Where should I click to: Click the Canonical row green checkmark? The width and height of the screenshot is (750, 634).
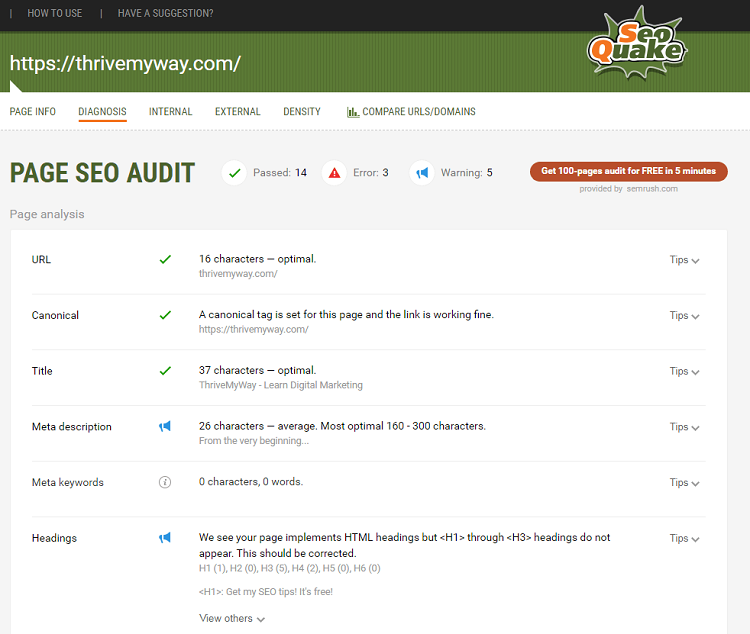(165, 315)
